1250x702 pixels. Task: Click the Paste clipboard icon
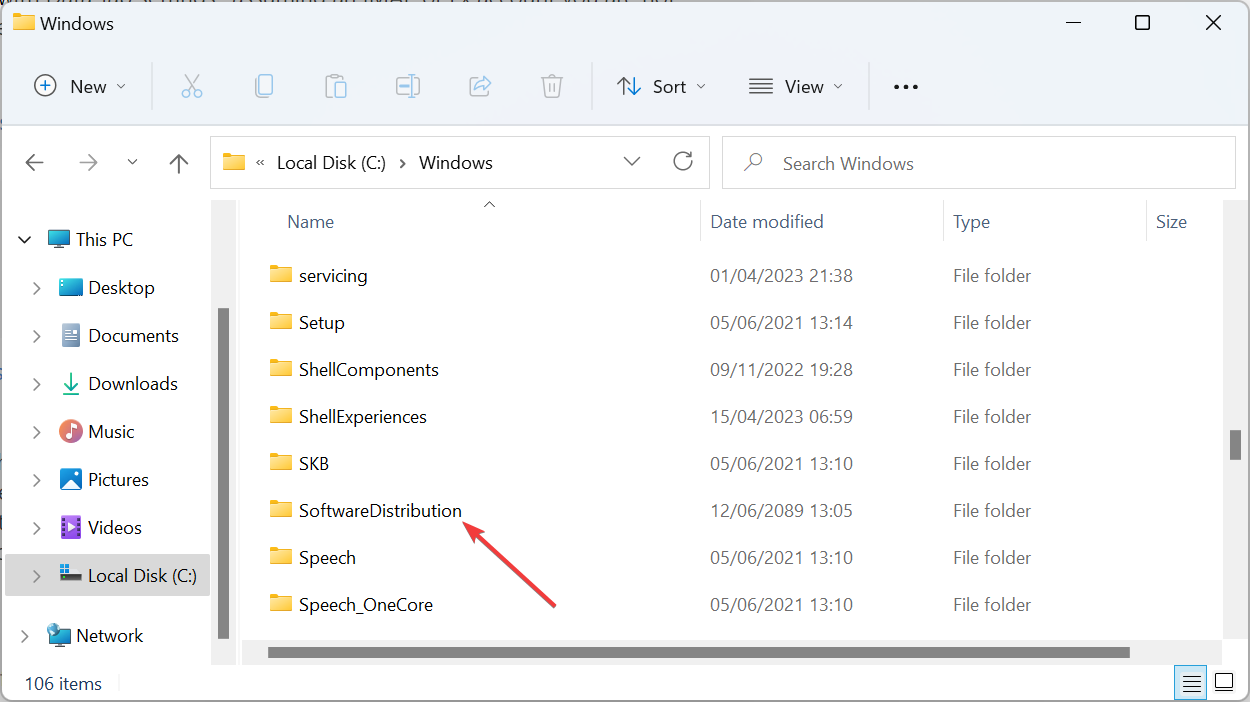(x=336, y=87)
